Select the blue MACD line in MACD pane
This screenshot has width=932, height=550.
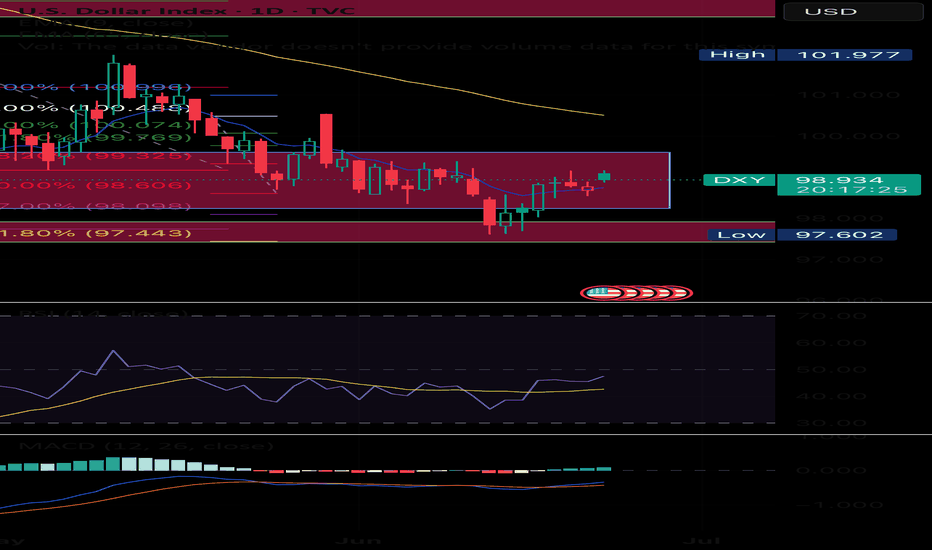click(x=309, y=483)
